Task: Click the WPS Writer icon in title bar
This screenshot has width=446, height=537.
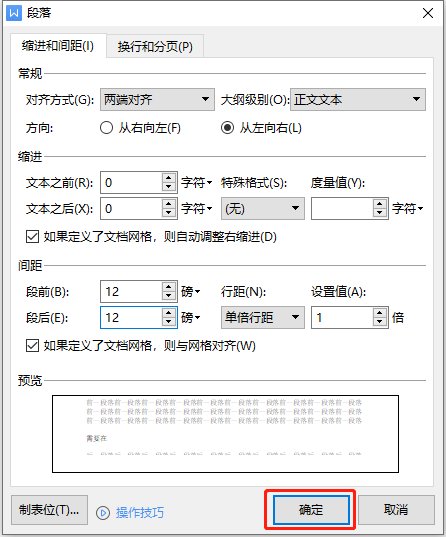Action: tap(14, 13)
